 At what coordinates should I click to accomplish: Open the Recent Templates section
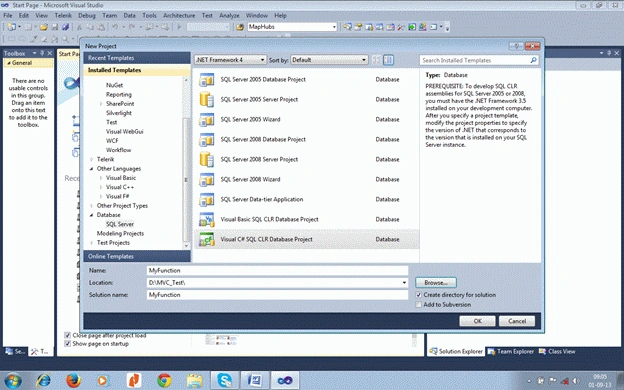coord(137,58)
